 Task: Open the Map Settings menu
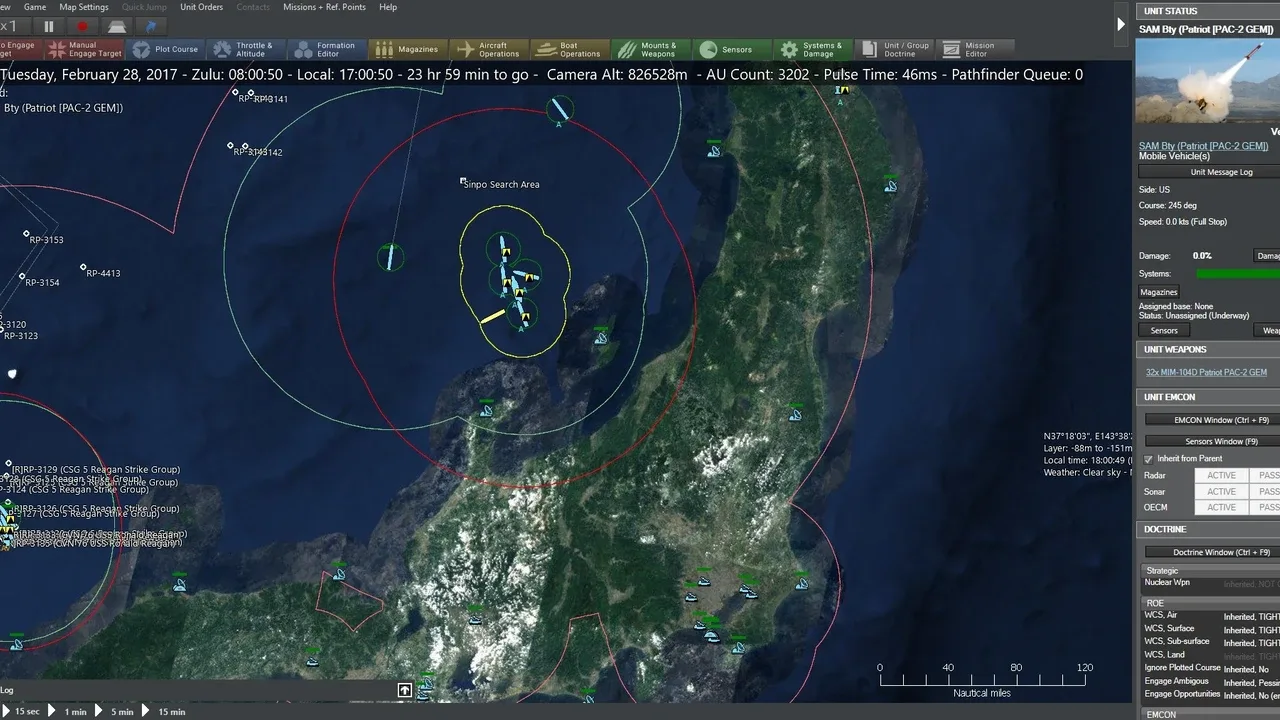pyautogui.click(x=84, y=7)
